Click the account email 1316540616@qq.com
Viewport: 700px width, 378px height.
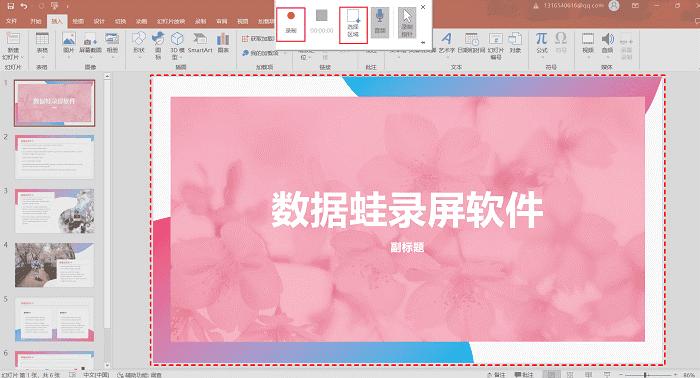click(x=573, y=6)
